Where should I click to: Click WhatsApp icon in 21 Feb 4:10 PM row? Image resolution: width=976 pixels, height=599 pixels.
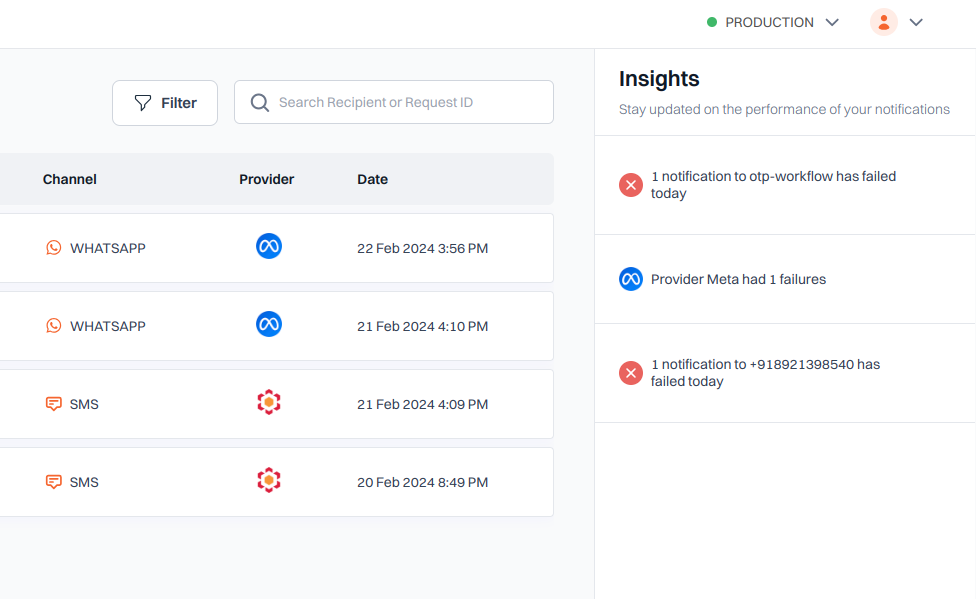coord(54,326)
